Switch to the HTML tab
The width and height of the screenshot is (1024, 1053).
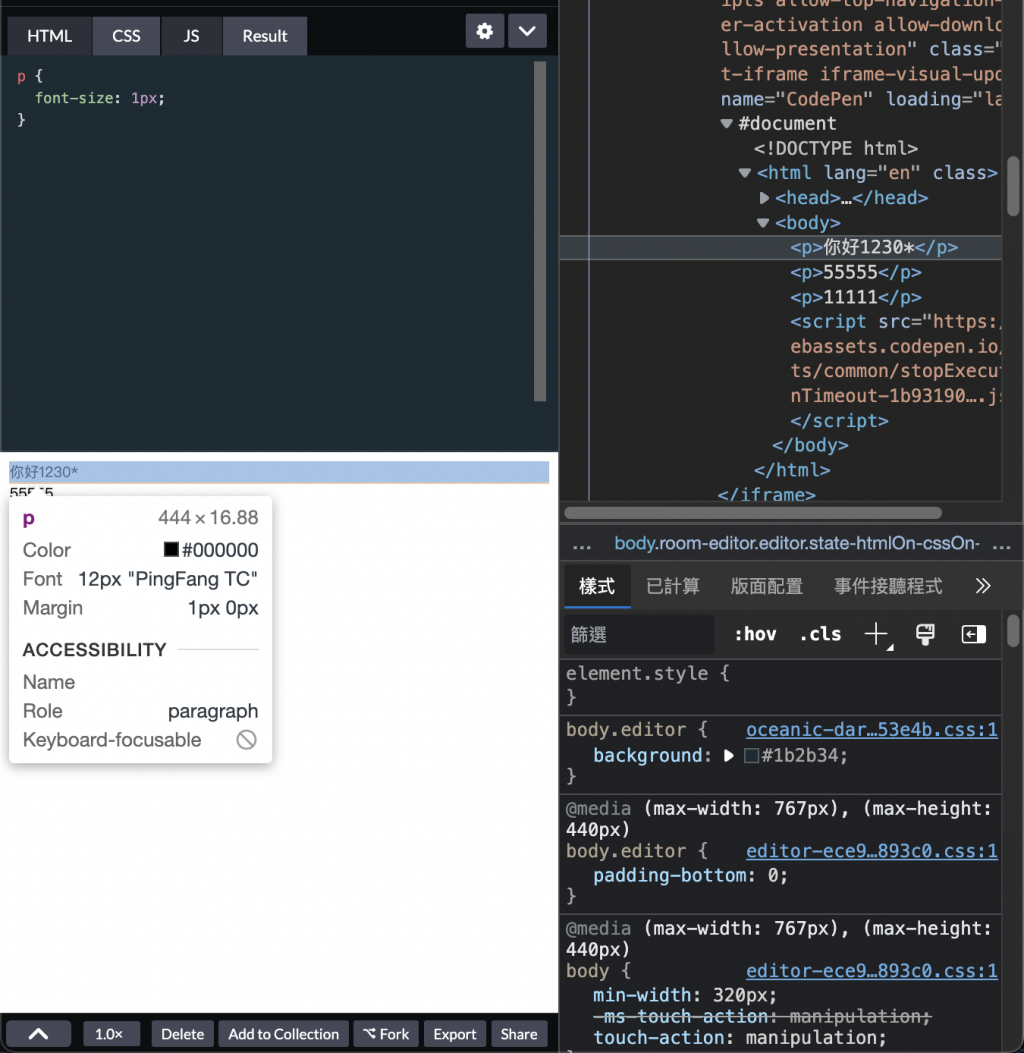tap(50, 36)
